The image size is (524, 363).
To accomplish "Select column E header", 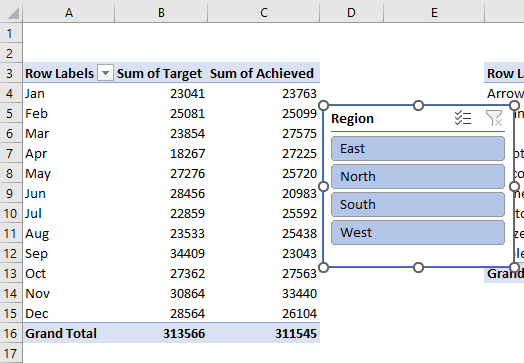I will (x=434, y=12).
